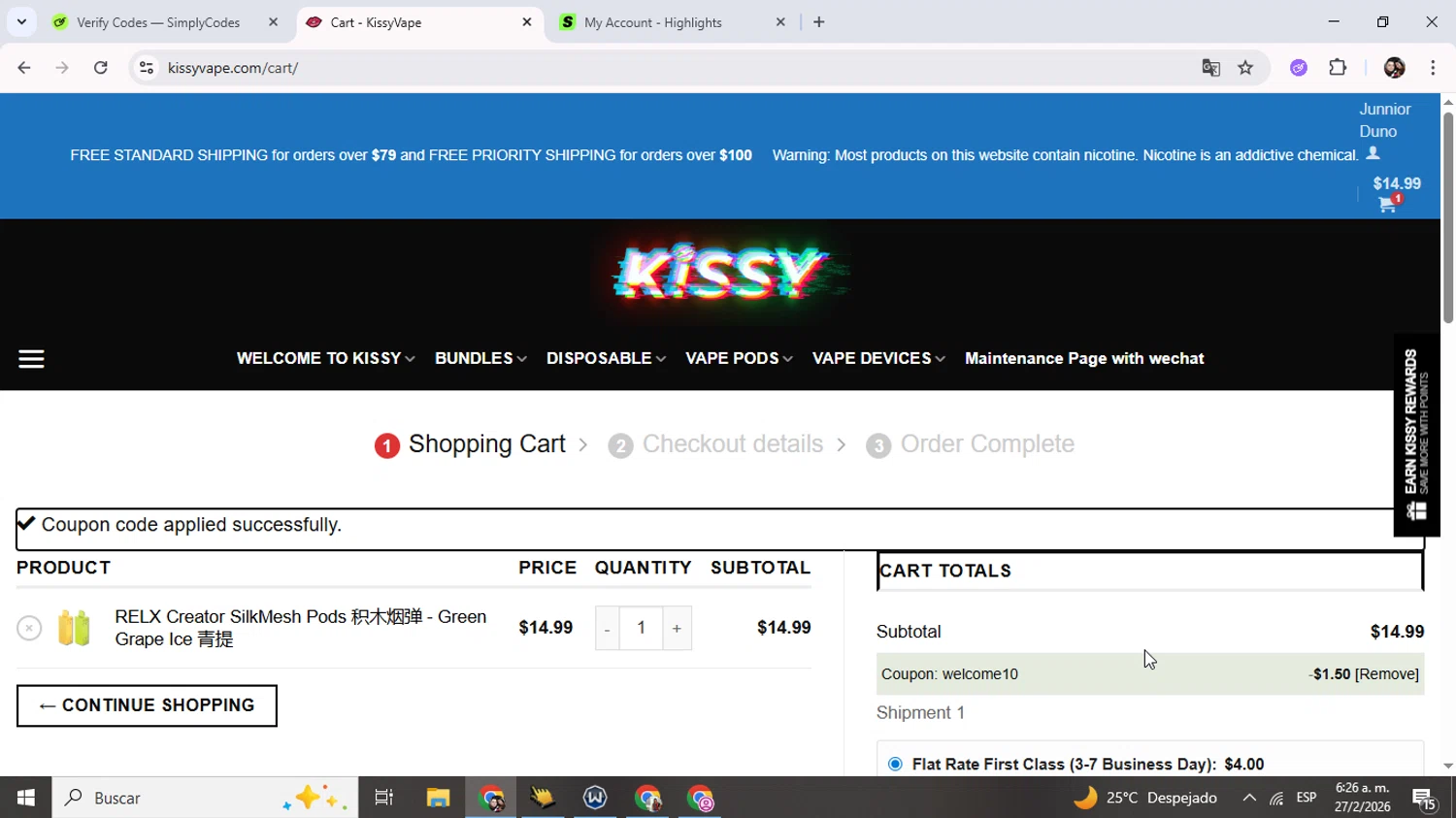This screenshot has height=818, width=1456.
Task: Open a new browser tab
Action: 819,22
